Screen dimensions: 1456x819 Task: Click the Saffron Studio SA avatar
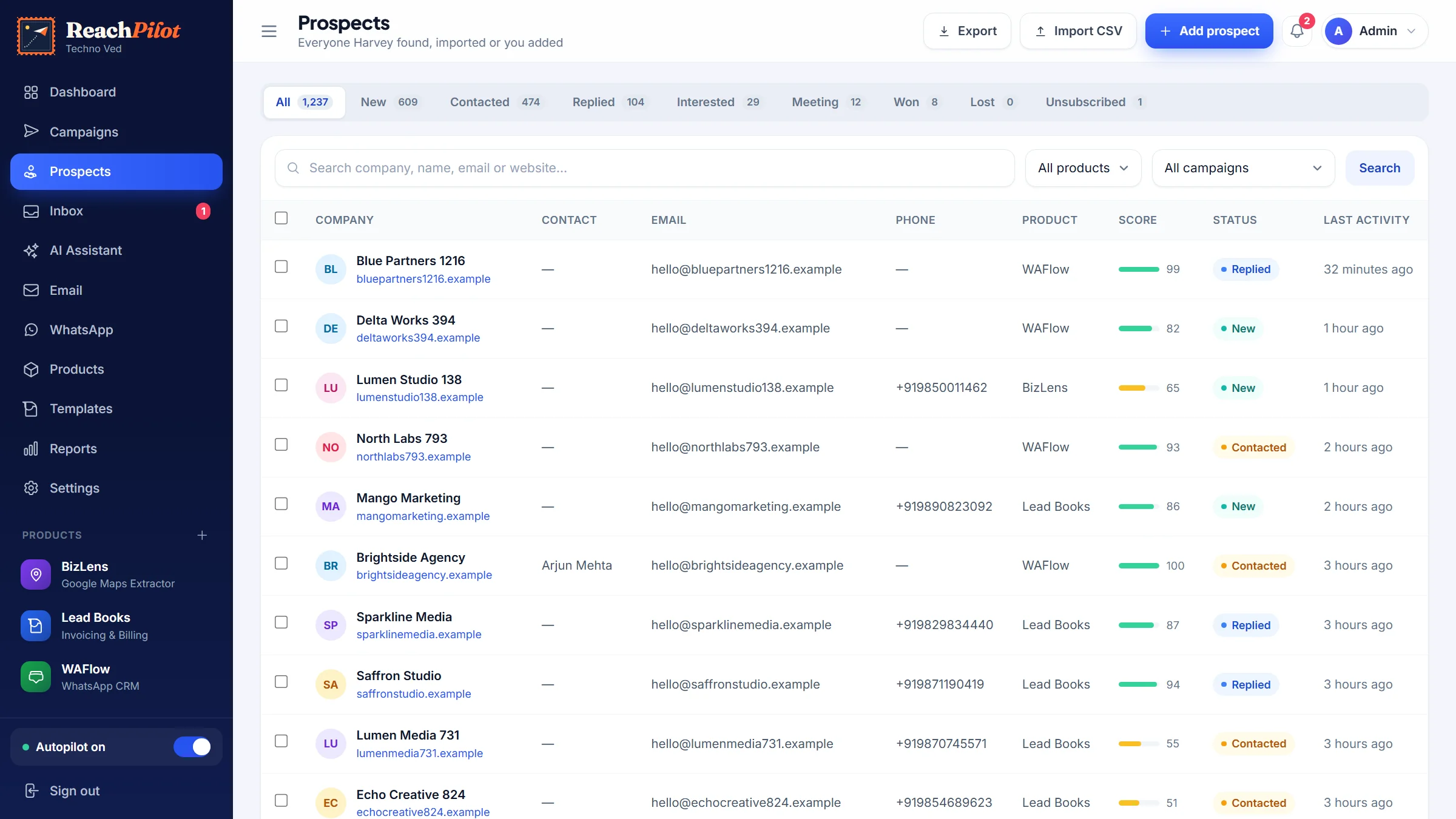coord(331,684)
